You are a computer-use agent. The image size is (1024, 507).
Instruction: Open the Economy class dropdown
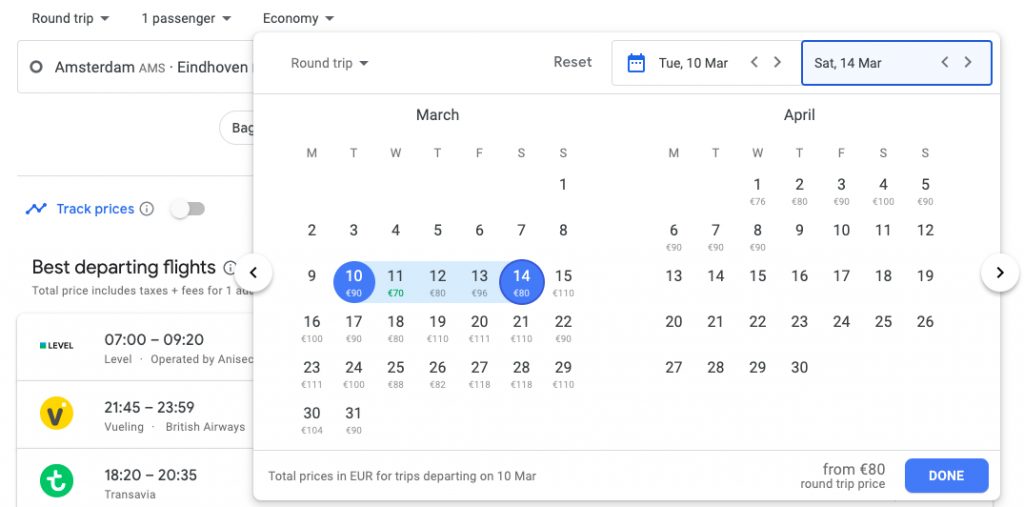pos(298,18)
